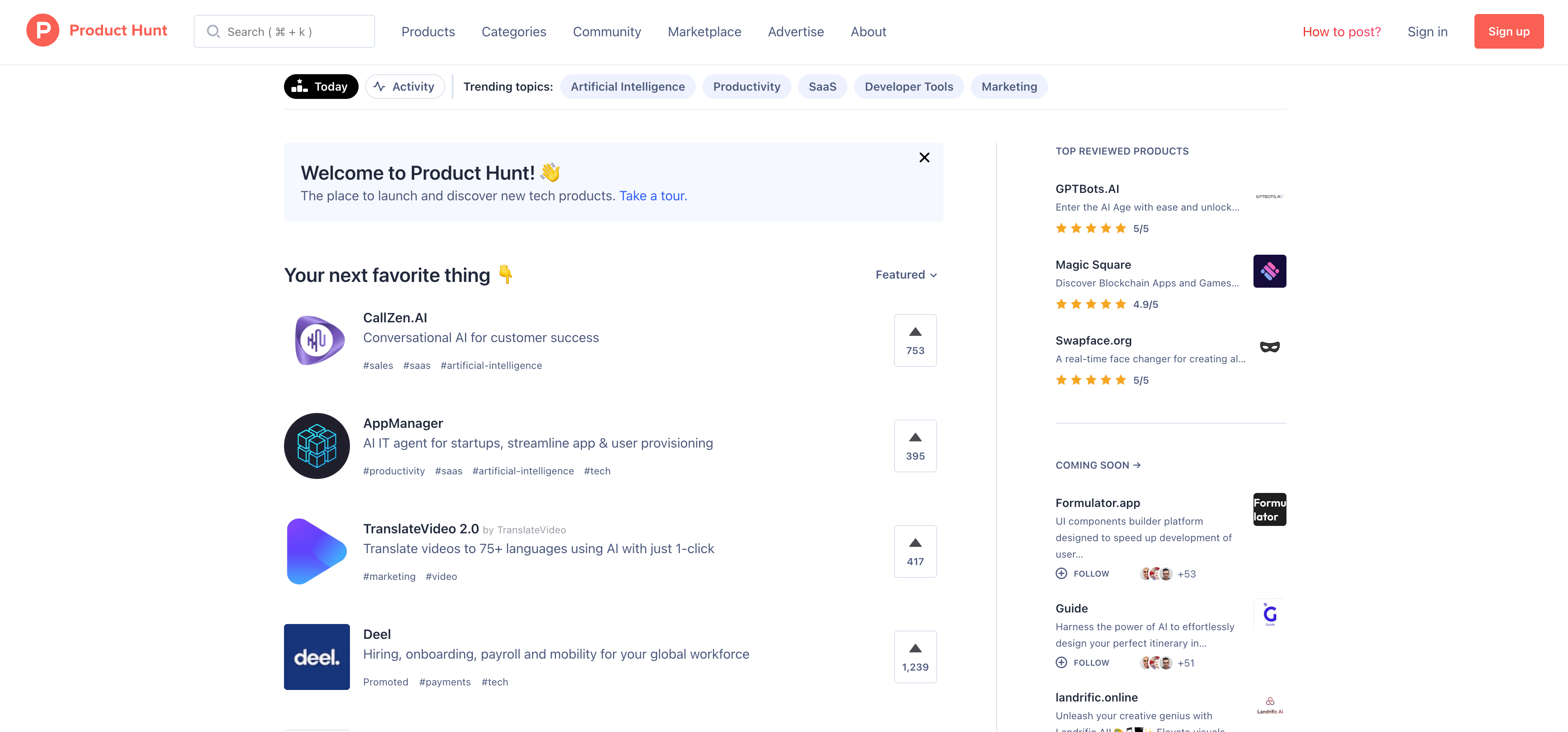
Task: Click the AppManager cube logo
Action: pos(317,446)
